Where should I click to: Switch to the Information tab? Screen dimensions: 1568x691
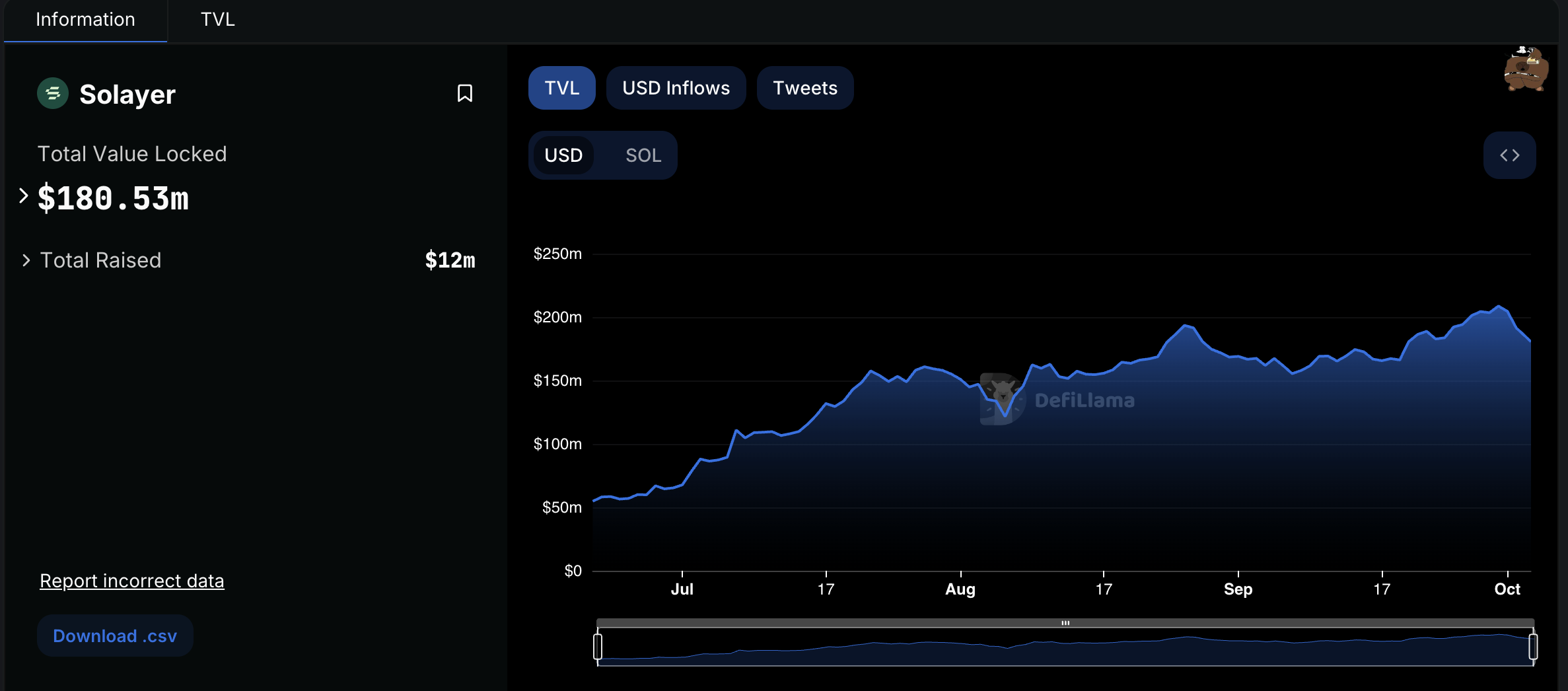coord(85,20)
